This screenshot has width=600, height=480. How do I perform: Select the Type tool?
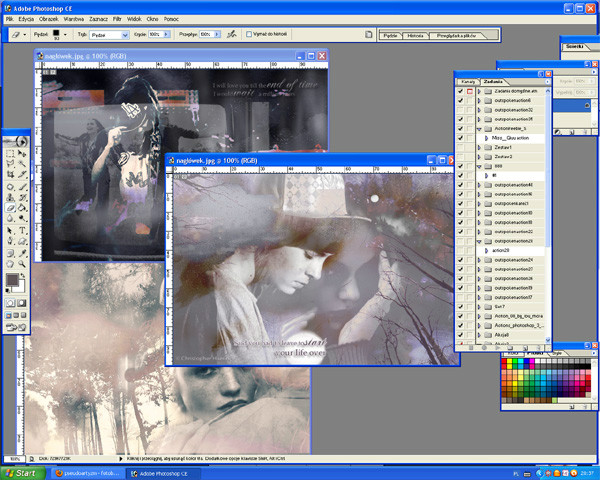(22, 231)
